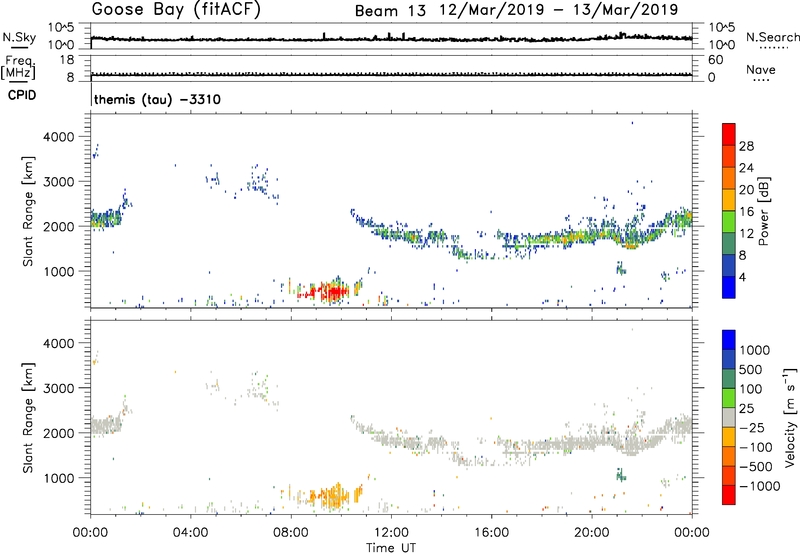Click the Power colorbar '16' tick label

746,212
